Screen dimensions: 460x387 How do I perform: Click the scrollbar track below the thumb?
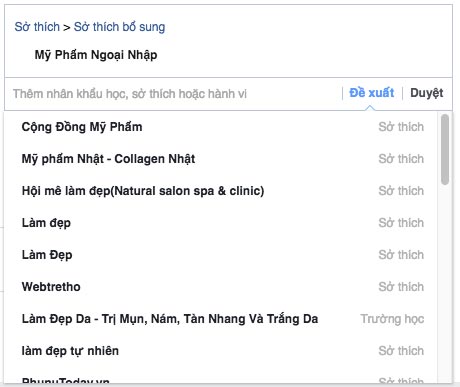pyautogui.click(x=445, y=283)
